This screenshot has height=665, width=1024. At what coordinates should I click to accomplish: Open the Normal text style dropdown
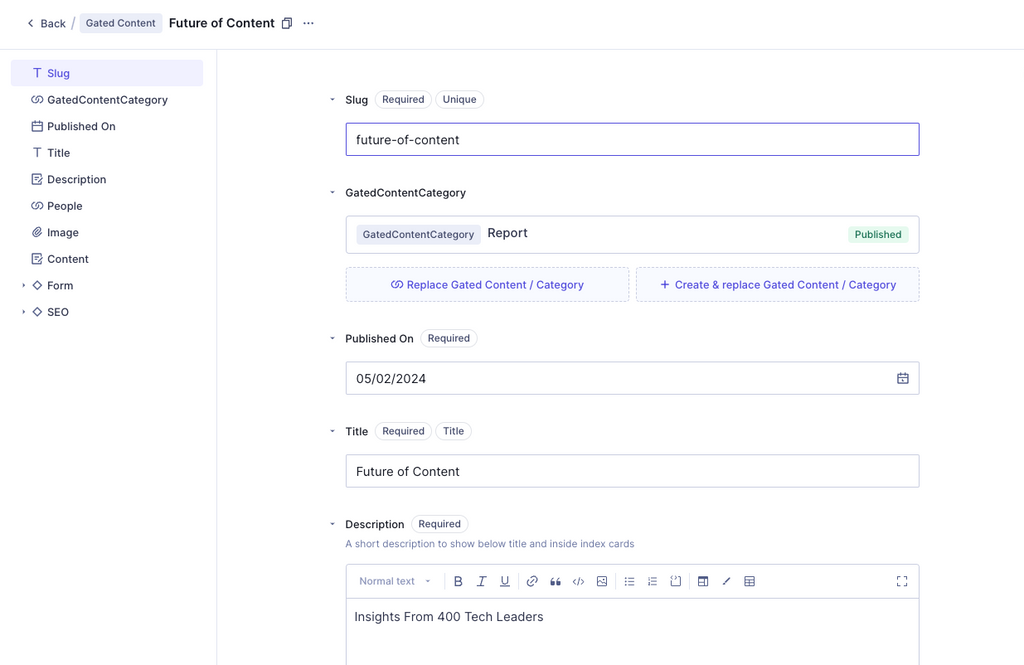395,581
